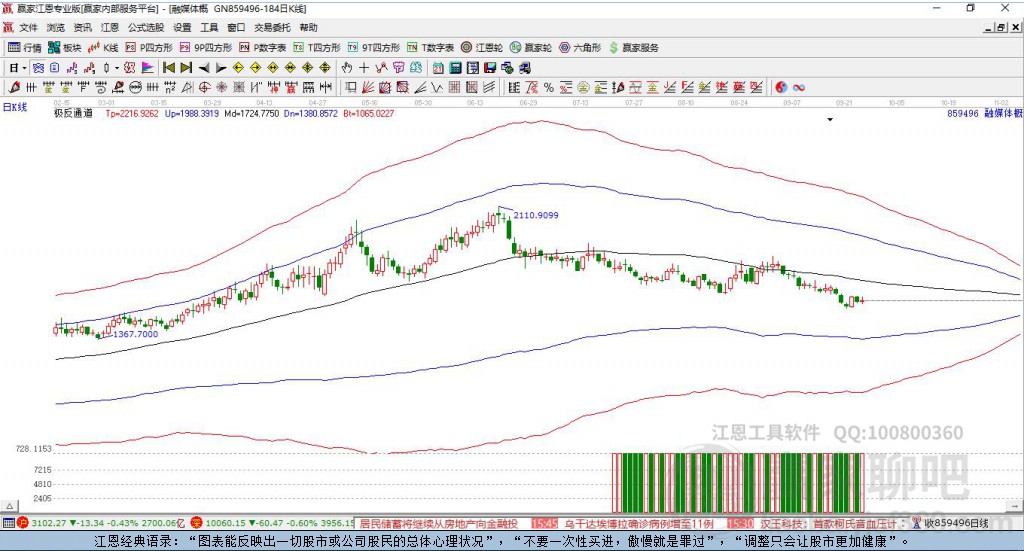
Task: Click the 2110.9099 high price label
Action: click(536, 215)
